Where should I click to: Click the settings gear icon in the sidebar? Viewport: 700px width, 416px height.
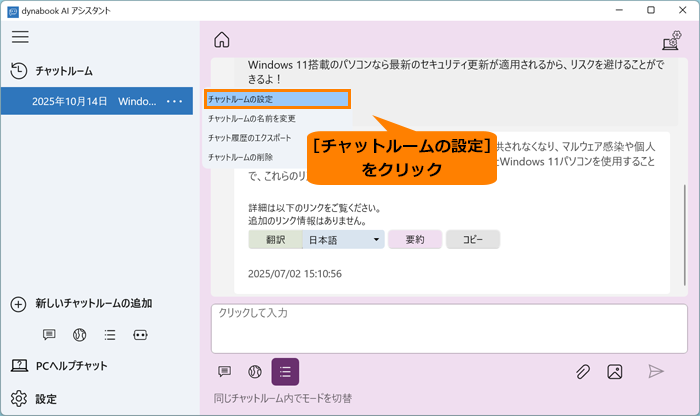(19, 399)
